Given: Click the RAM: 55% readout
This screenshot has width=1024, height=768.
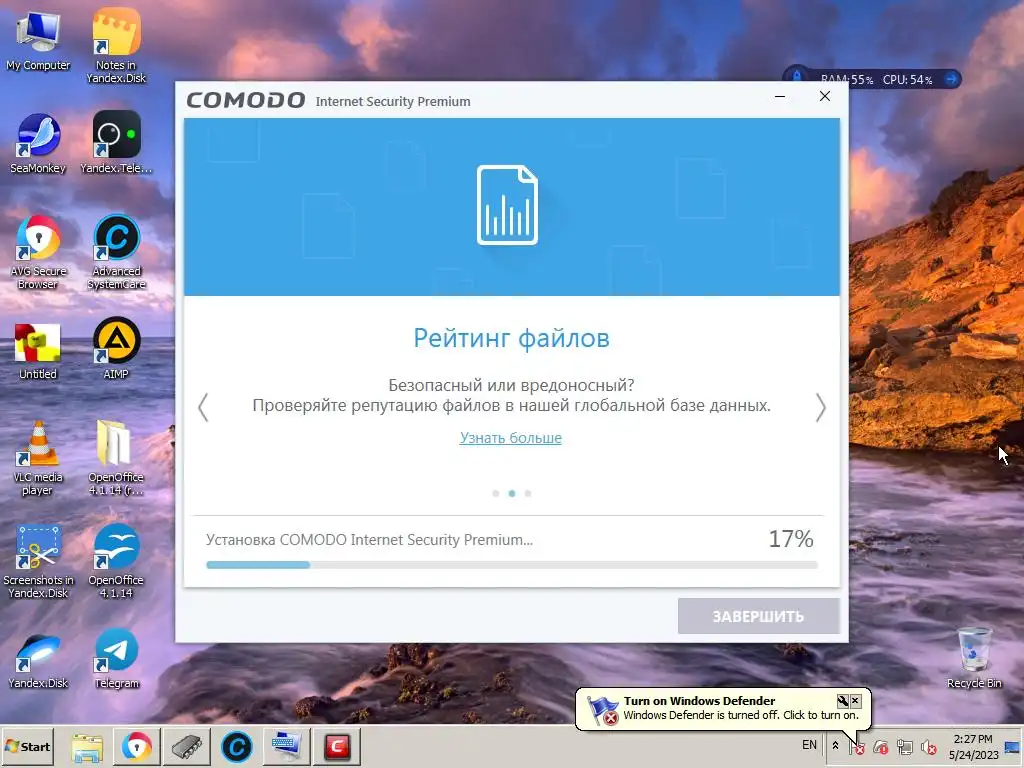Looking at the screenshot, I should [x=847, y=79].
